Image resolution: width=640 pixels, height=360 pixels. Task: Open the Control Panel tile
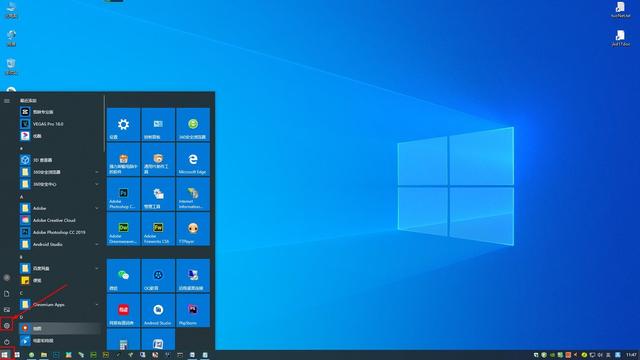pos(158,124)
